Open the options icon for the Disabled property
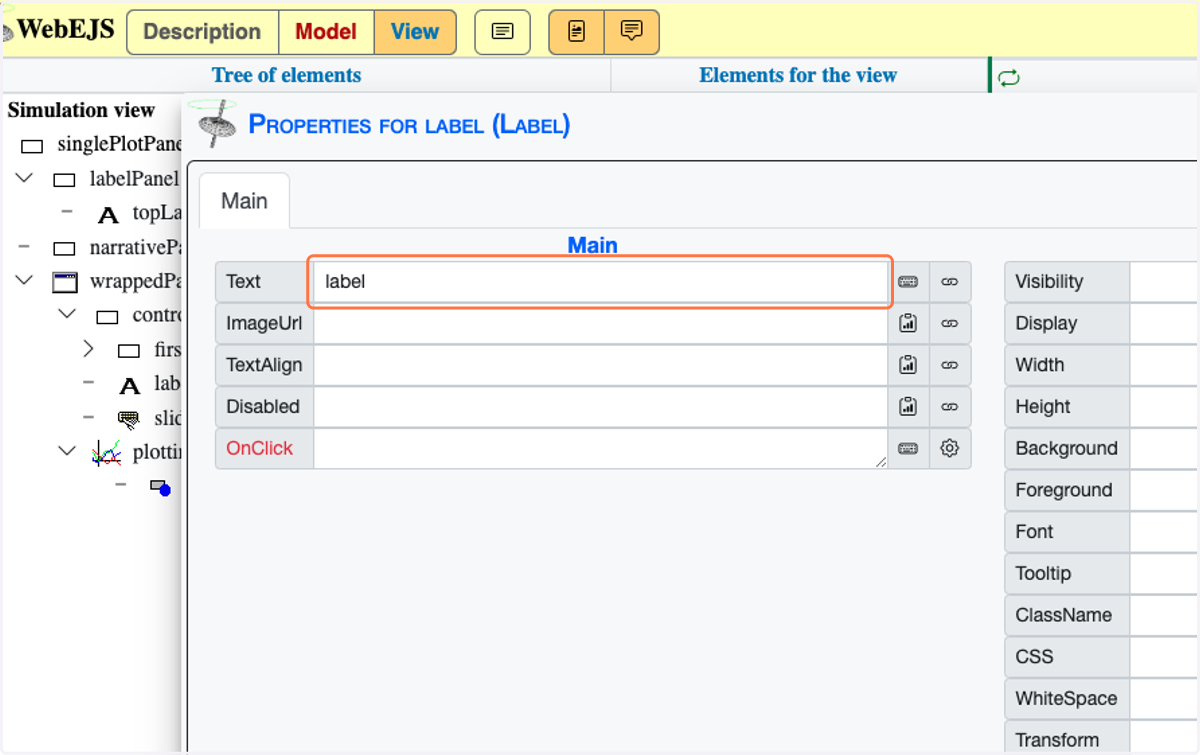The height and width of the screenshot is (755, 1200). tap(908, 407)
